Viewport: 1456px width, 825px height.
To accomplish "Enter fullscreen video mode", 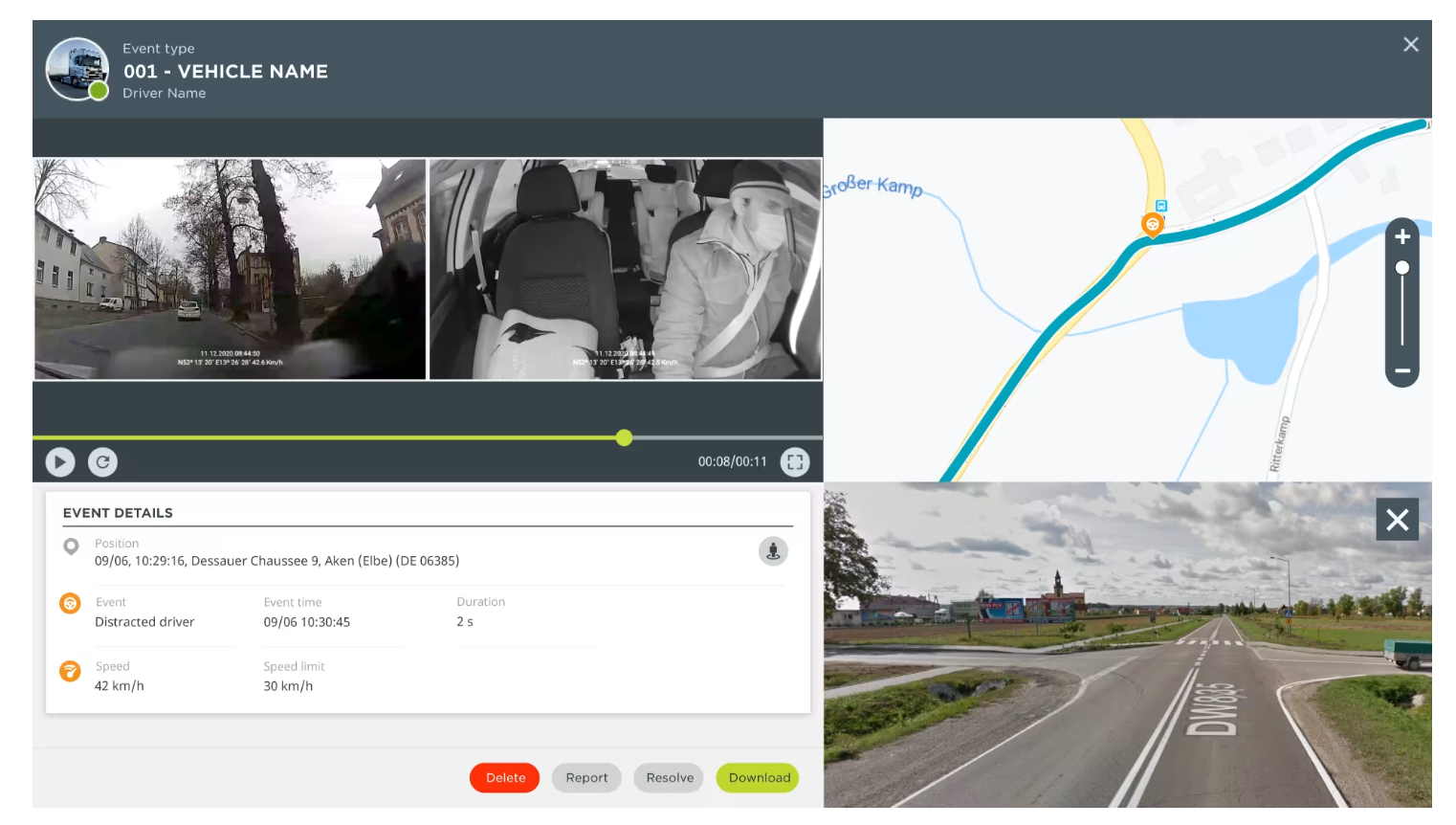I will point(794,462).
